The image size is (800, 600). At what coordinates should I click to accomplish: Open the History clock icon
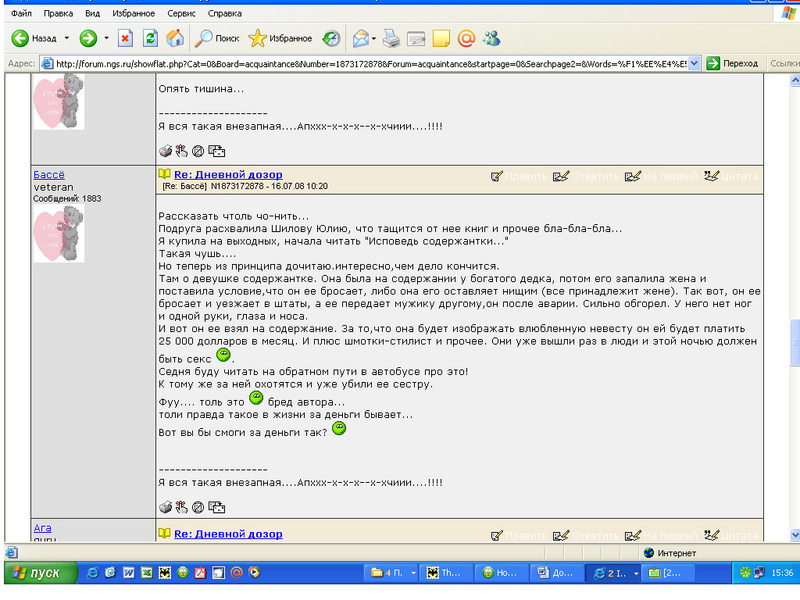pos(331,38)
